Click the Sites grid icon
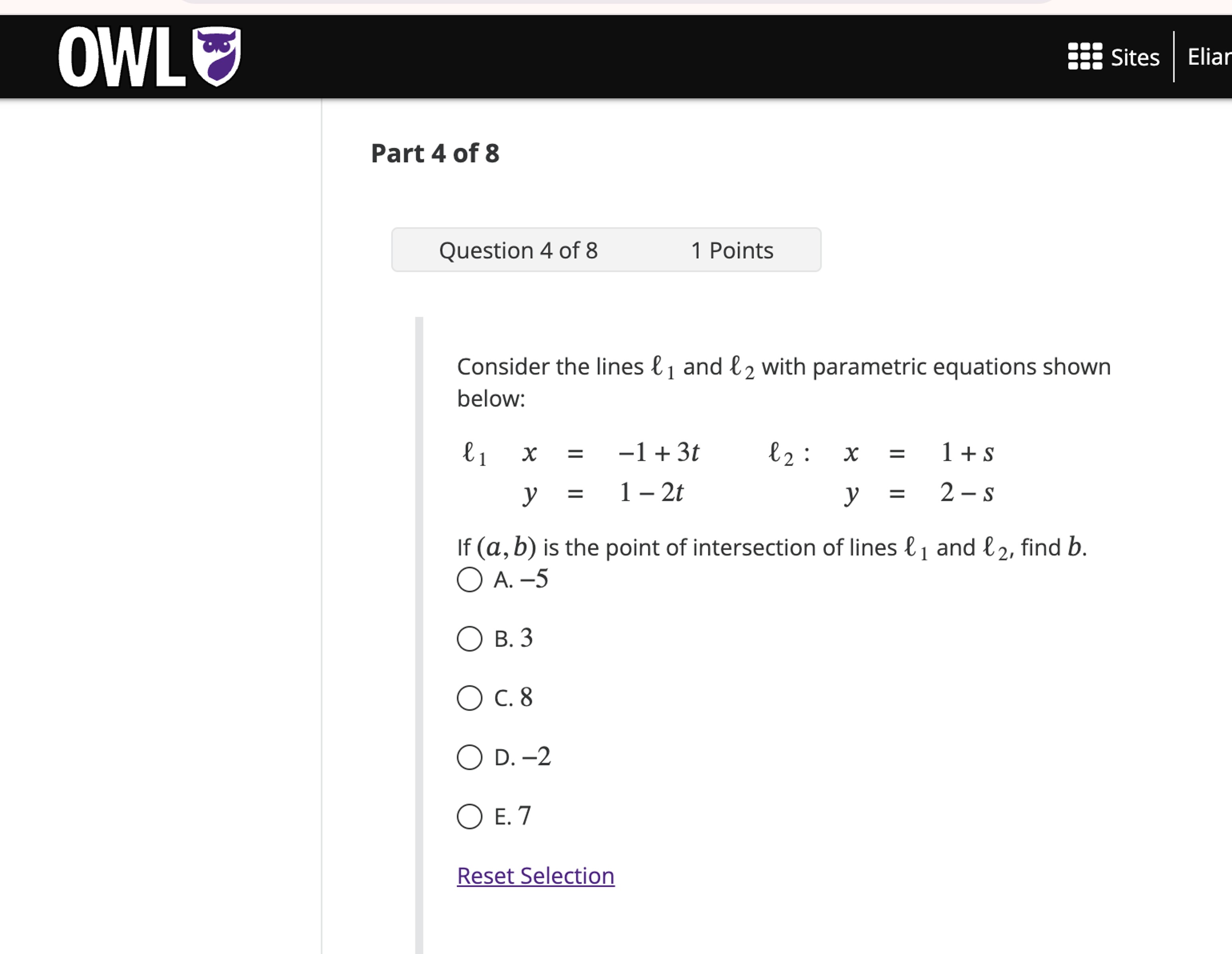Image resolution: width=1232 pixels, height=954 pixels. click(x=1084, y=56)
